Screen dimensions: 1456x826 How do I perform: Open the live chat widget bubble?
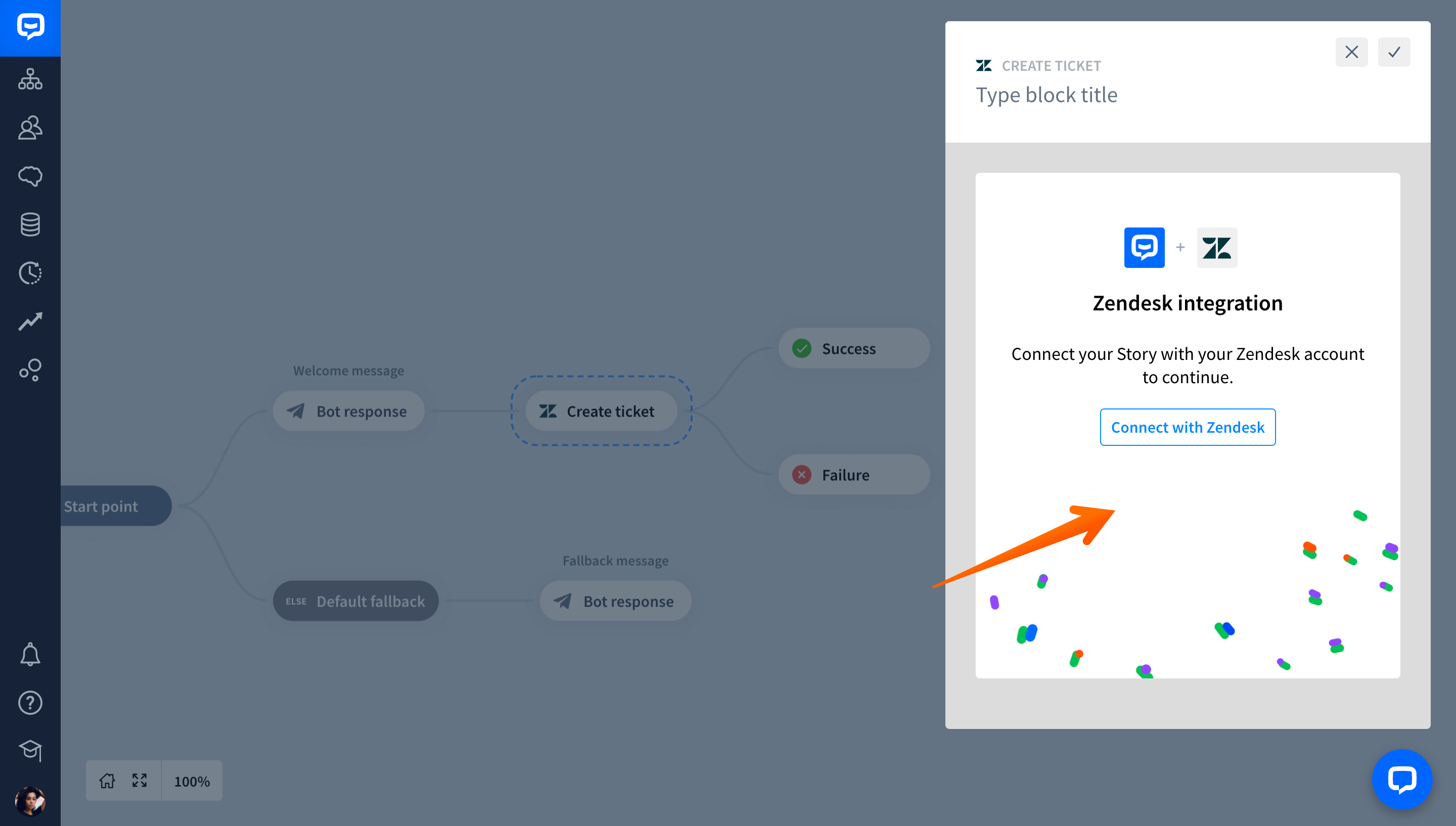click(x=1401, y=779)
